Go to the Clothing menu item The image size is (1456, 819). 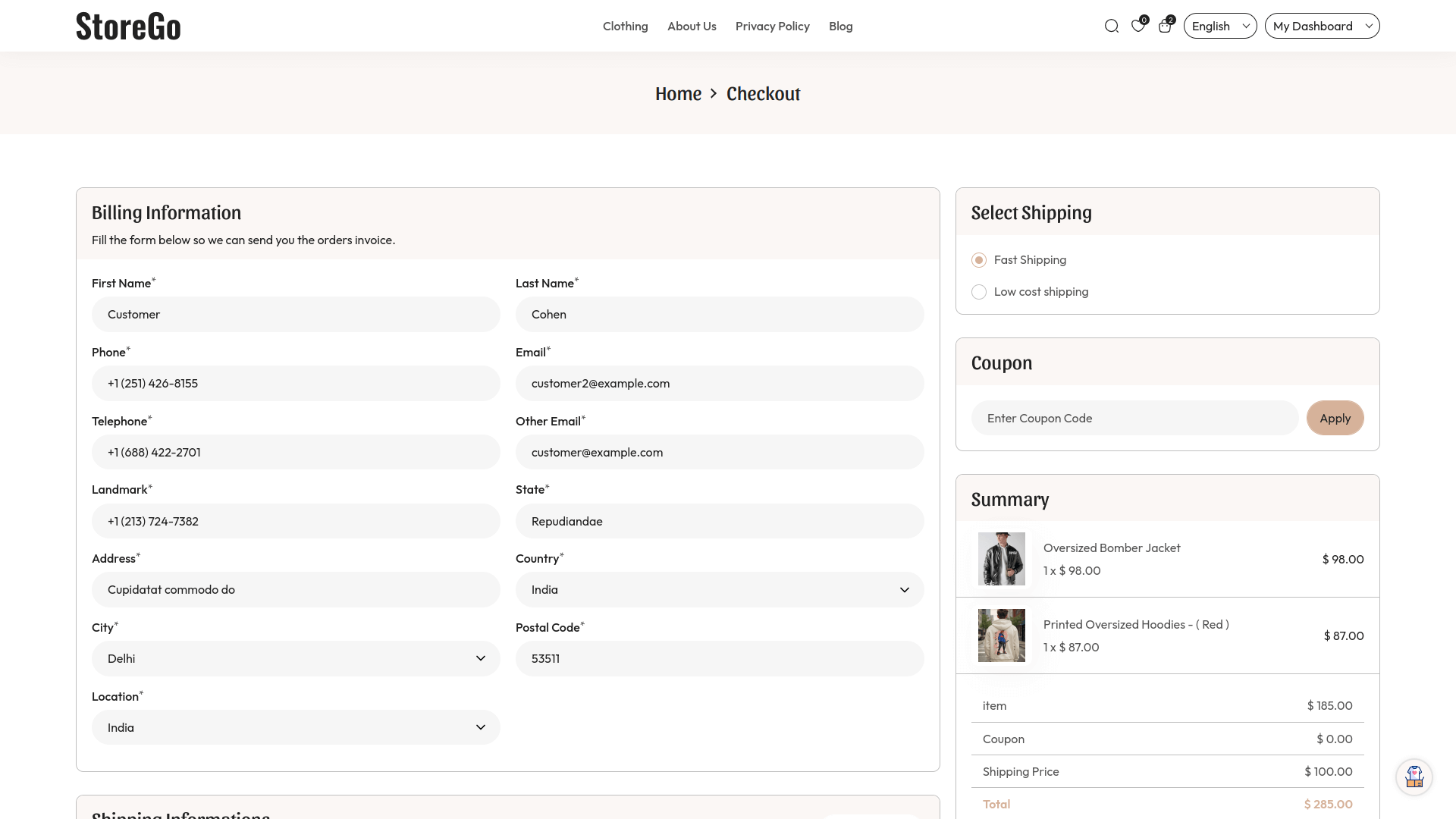click(x=625, y=27)
